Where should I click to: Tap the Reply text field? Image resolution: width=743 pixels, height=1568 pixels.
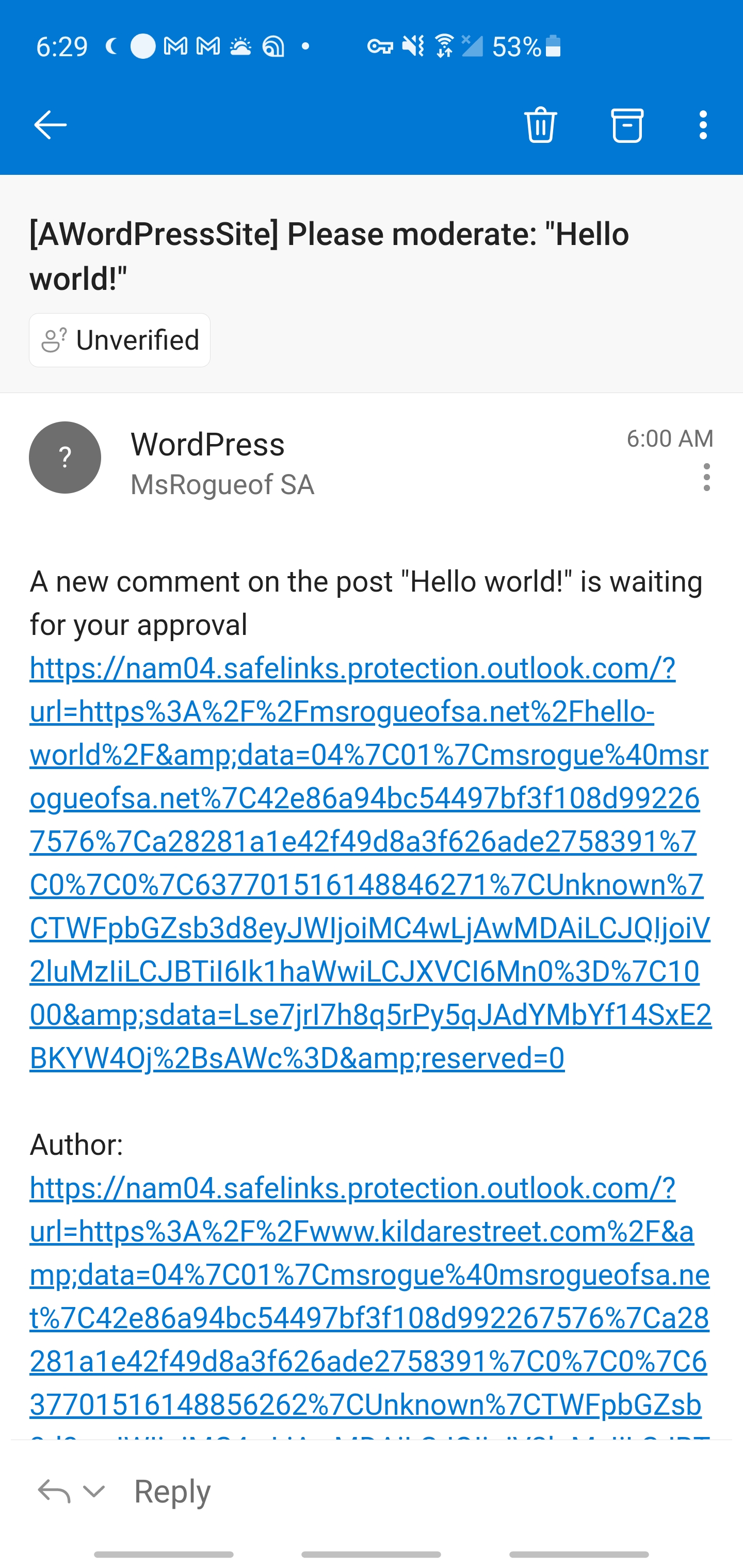(x=173, y=1491)
